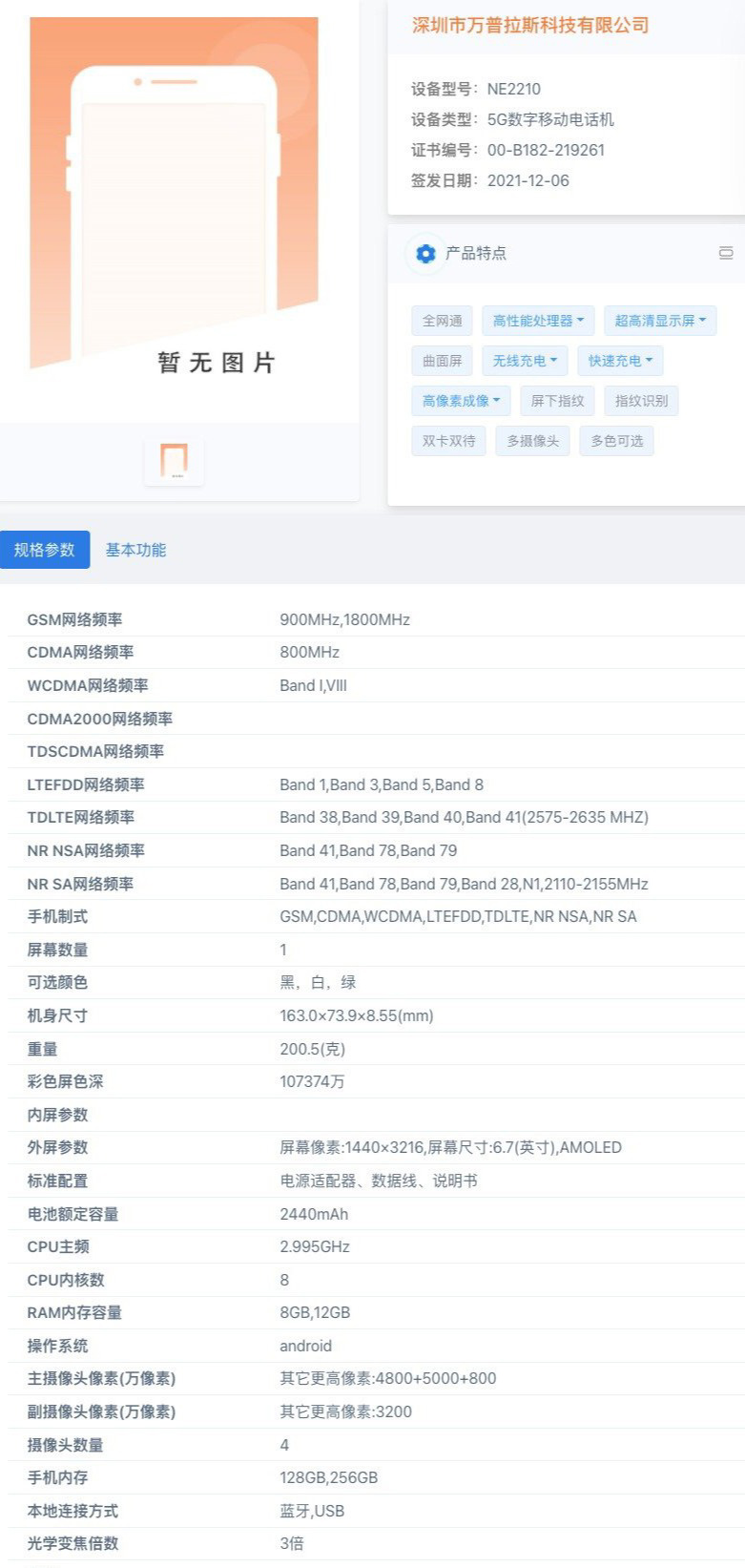This screenshot has width=745, height=1568.
Task: Expand the 高像素成像 dropdown tag
Action: 462,401
